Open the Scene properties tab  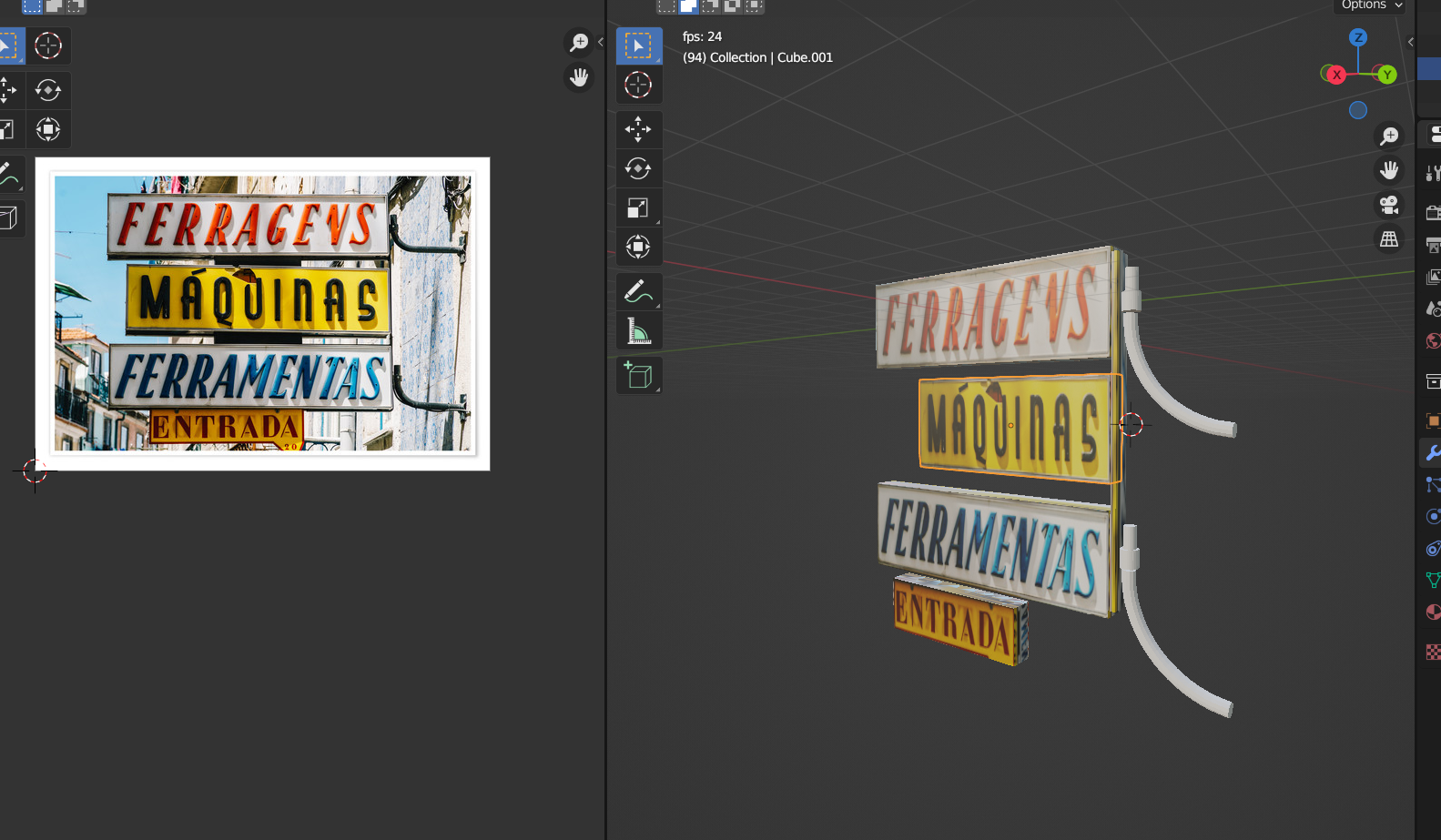click(x=1433, y=309)
